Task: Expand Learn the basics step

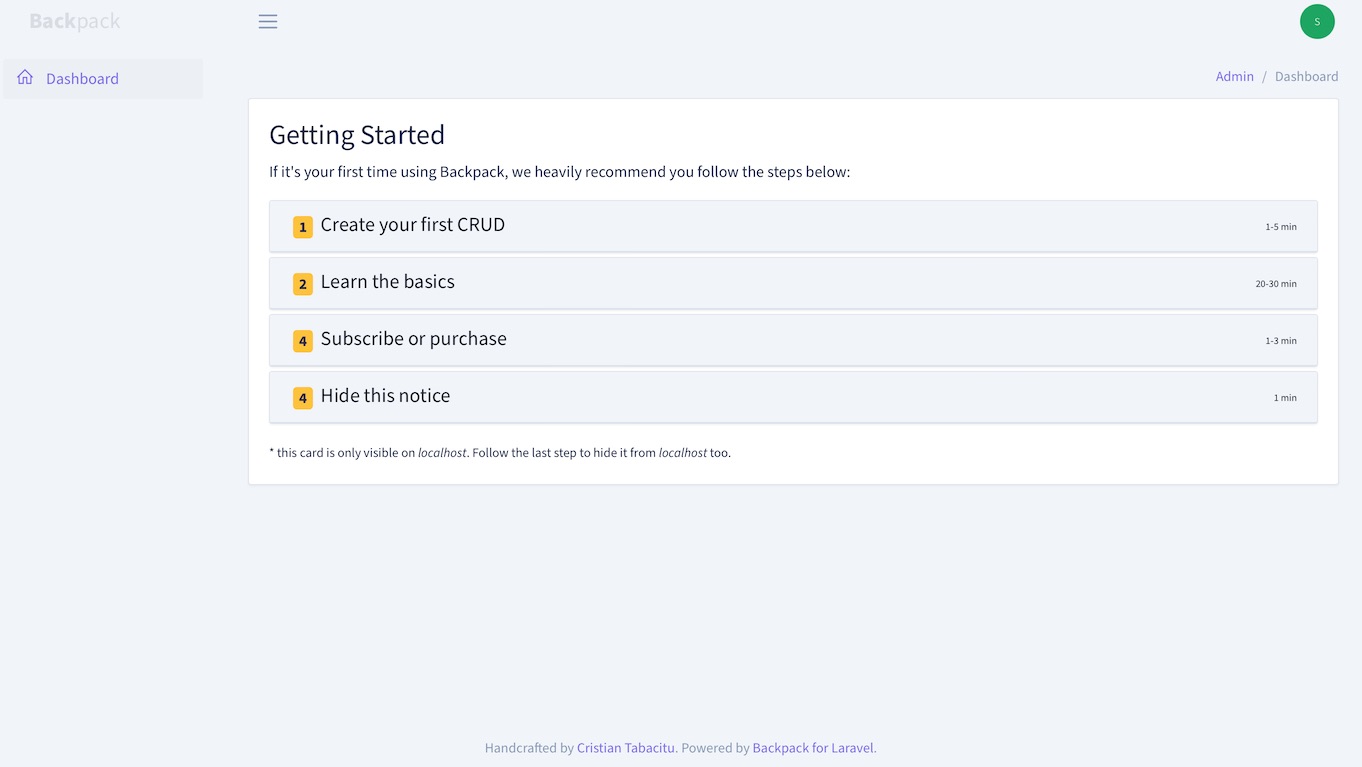Action: point(793,283)
